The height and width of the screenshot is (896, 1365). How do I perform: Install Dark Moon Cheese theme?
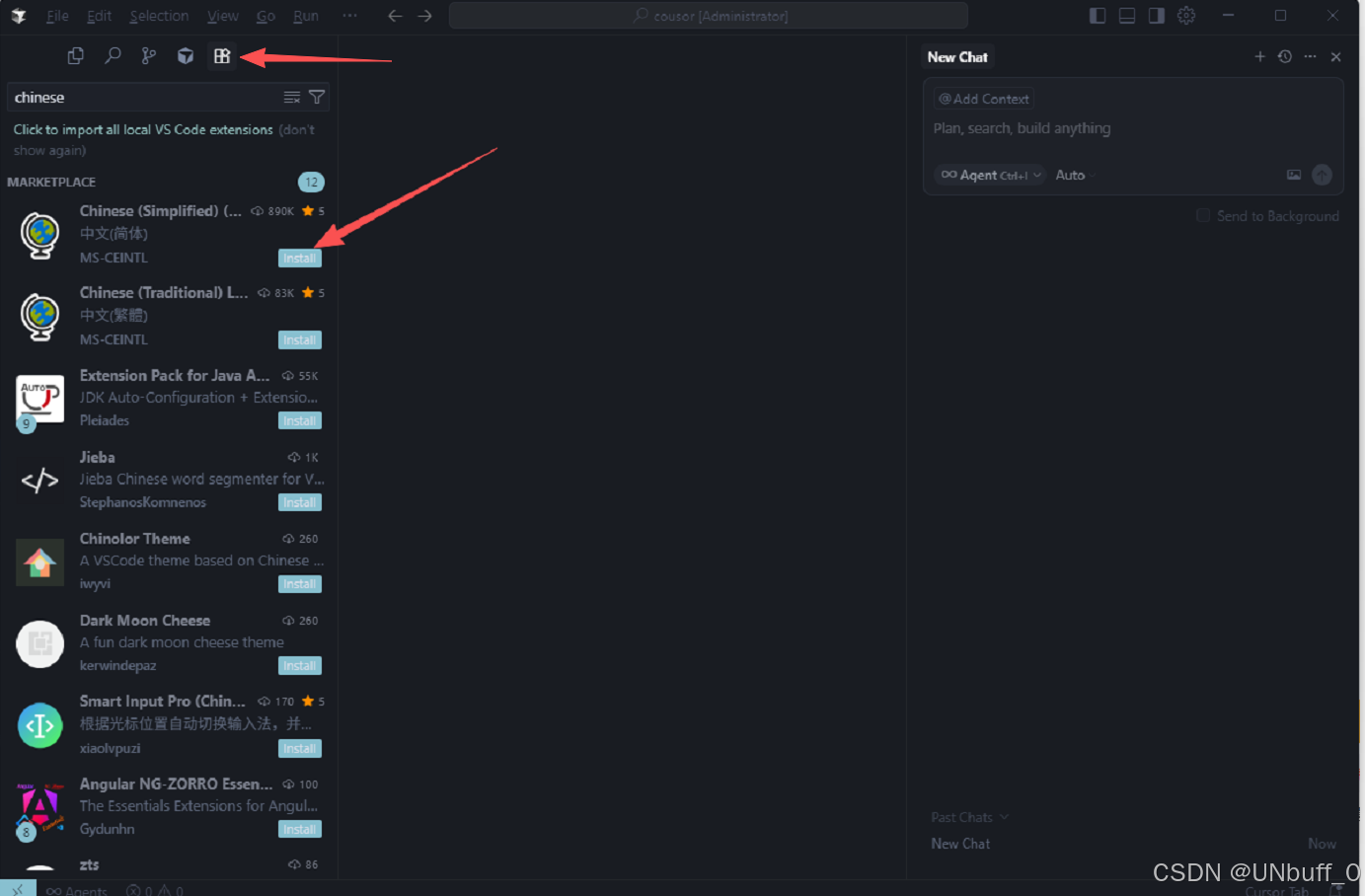300,666
